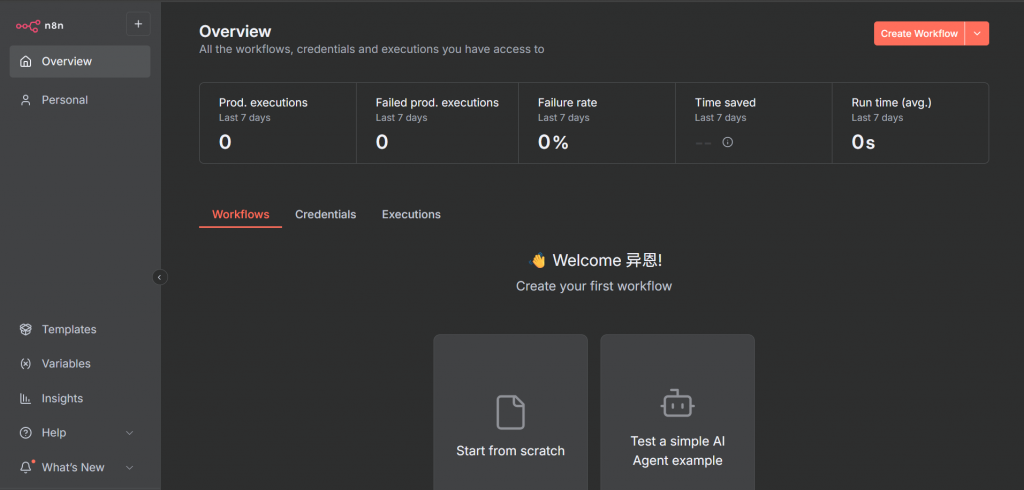Collapse the sidebar with arrow toggle
1024x490 pixels.
pyautogui.click(x=159, y=277)
